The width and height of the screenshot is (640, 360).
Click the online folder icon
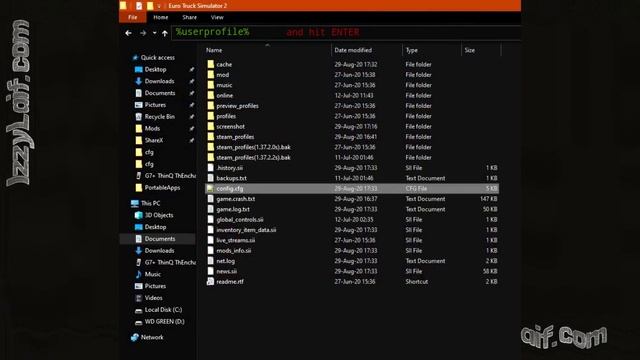(x=211, y=96)
